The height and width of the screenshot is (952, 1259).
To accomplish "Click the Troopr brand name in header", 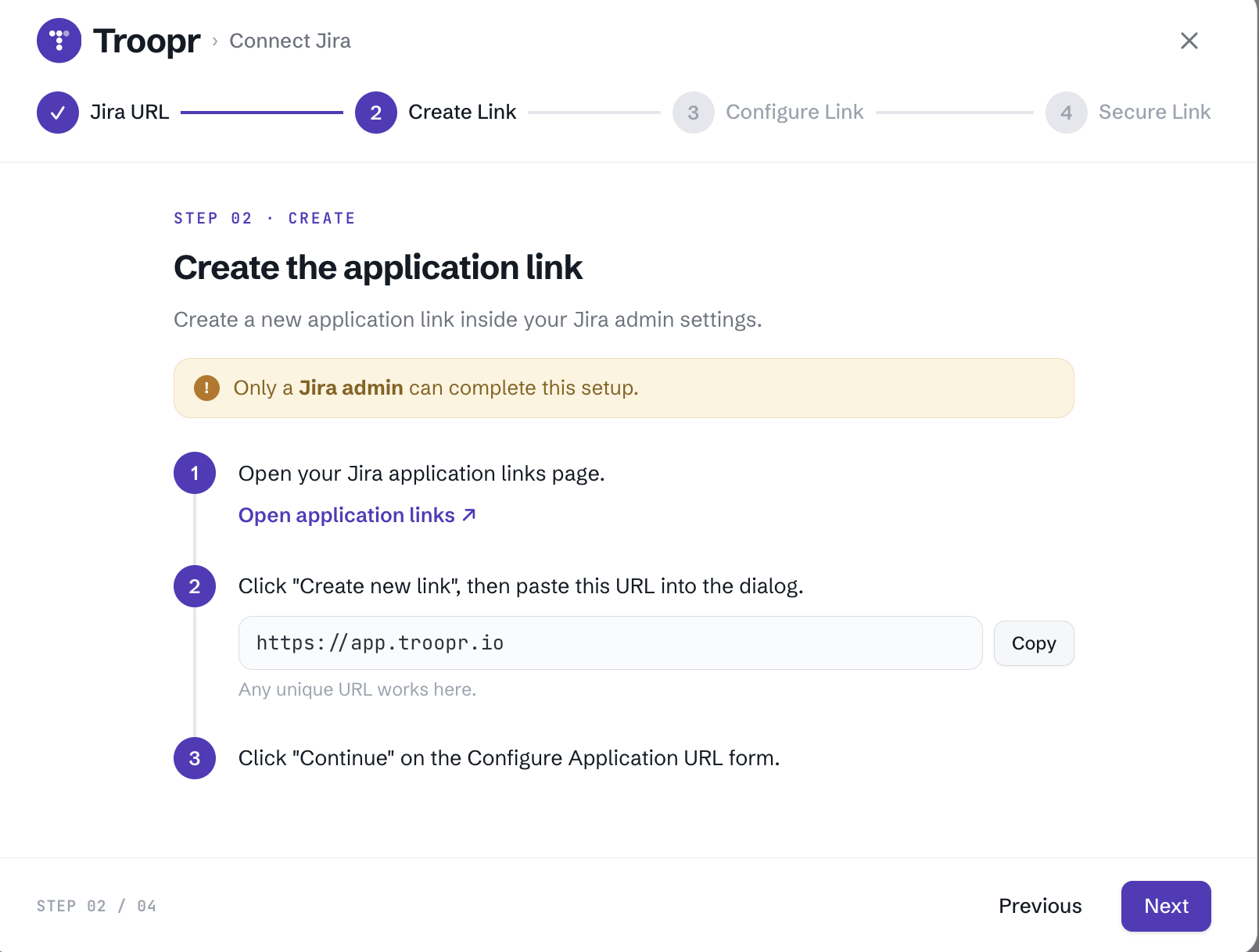I will coord(146,41).
